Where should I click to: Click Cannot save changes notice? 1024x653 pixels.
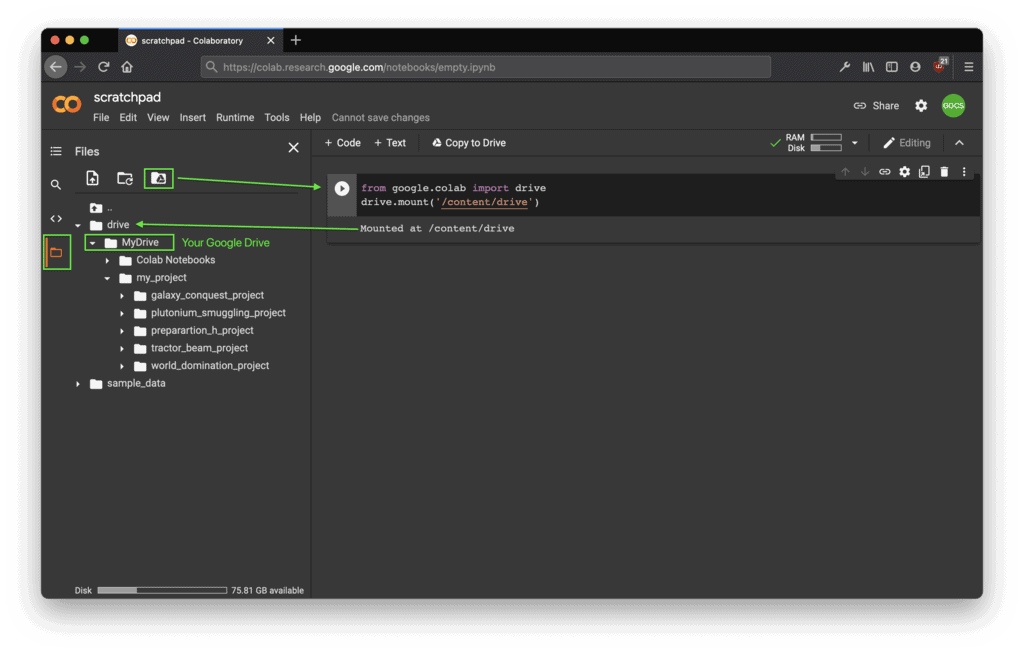[381, 118]
